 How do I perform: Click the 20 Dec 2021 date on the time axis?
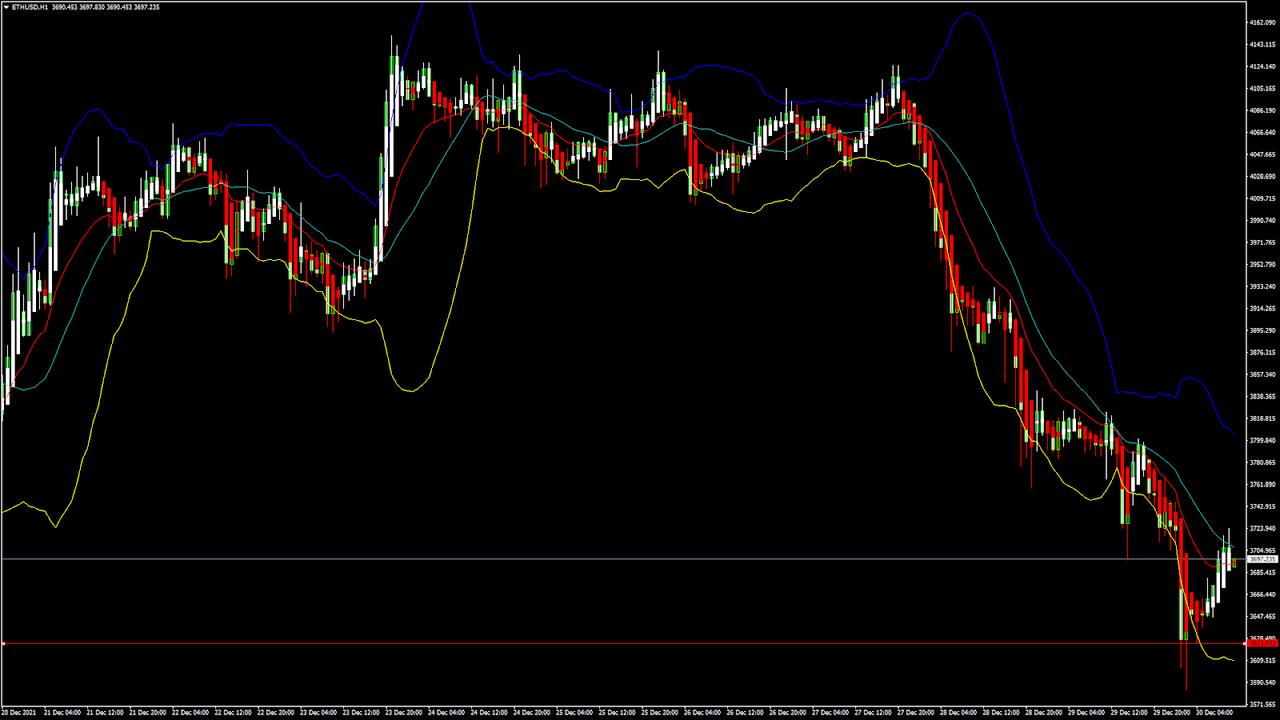click(x=22, y=713)
